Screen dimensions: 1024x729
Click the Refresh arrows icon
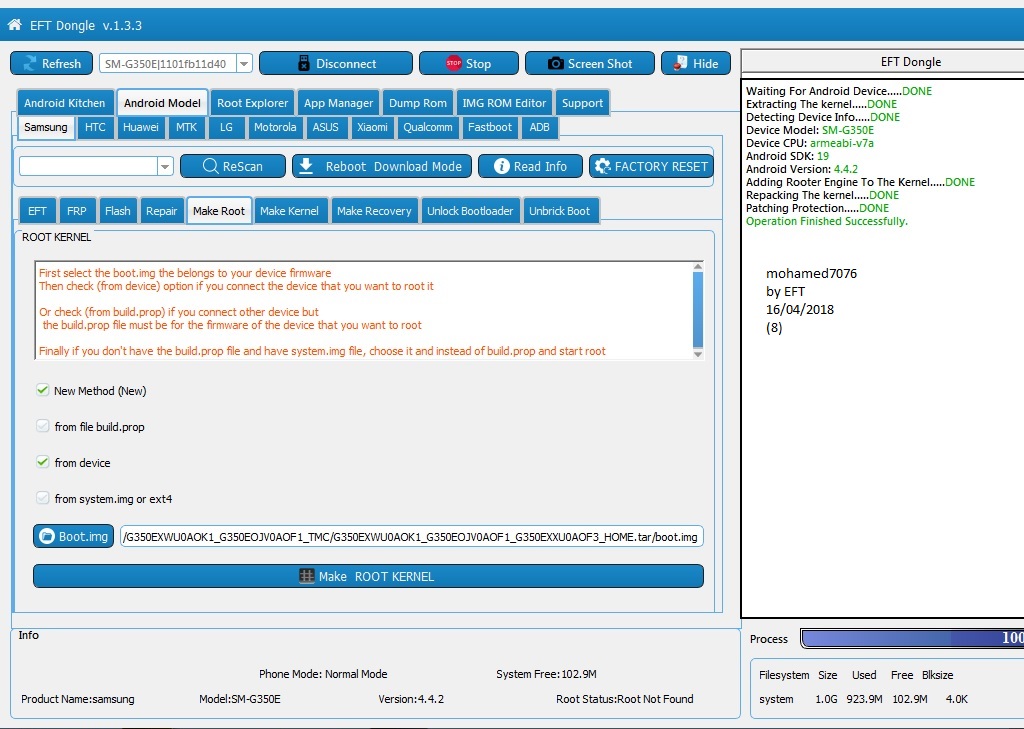click(29, 63)
